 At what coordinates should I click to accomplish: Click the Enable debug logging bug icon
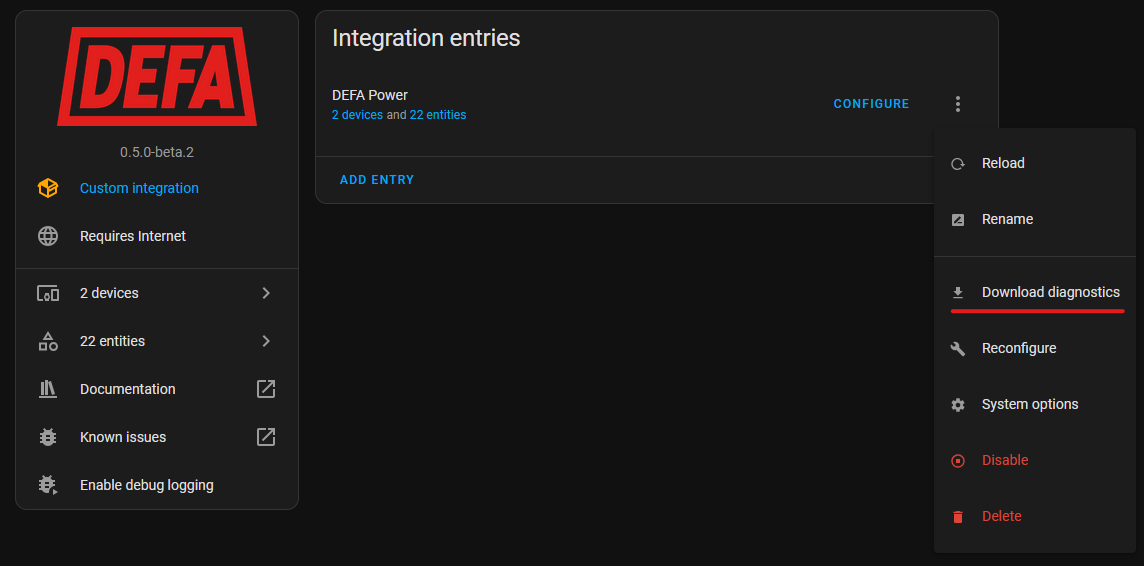[48, 485]
